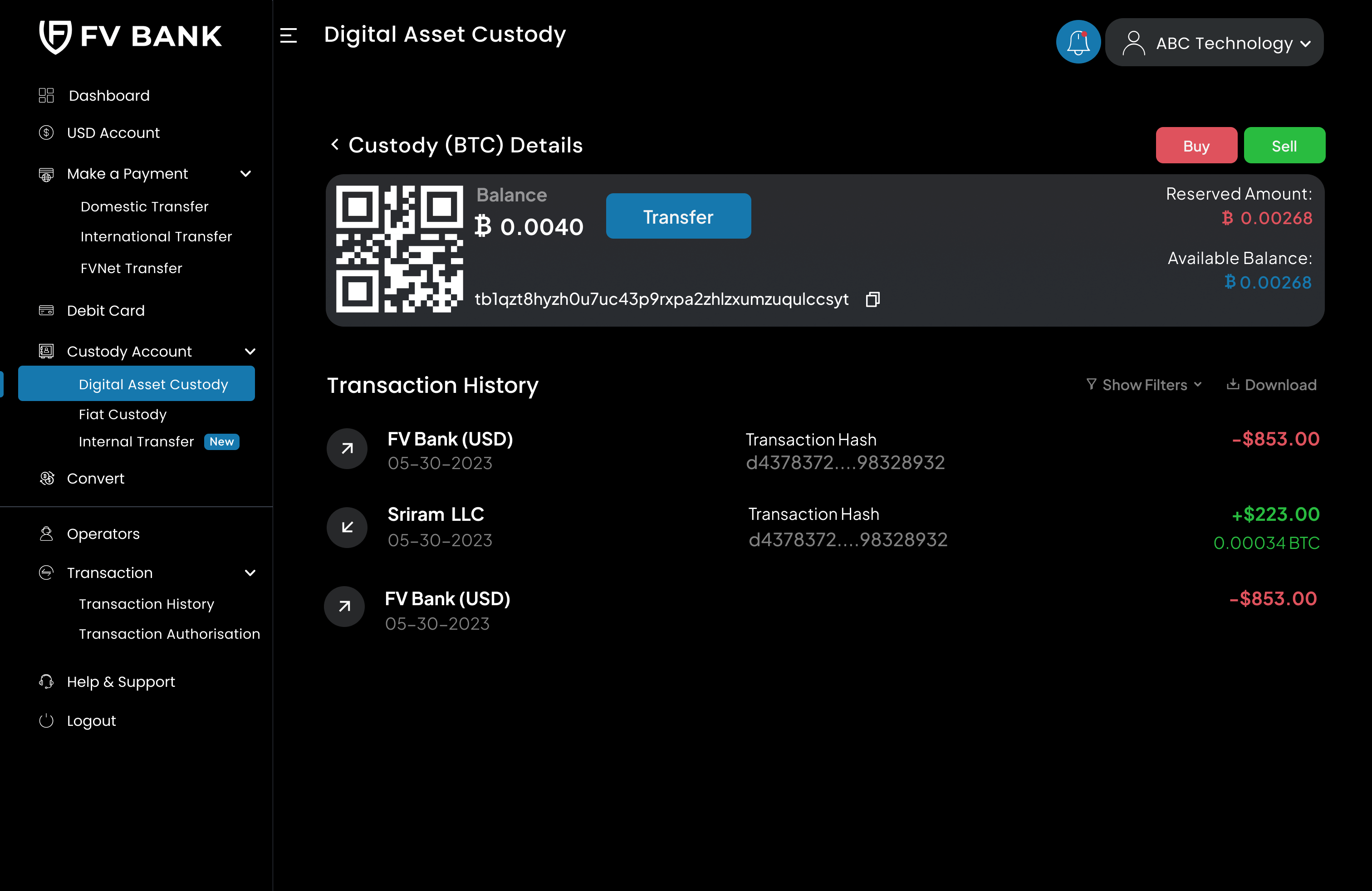Collapse the Custody Account submenu

tap(250, 352)
